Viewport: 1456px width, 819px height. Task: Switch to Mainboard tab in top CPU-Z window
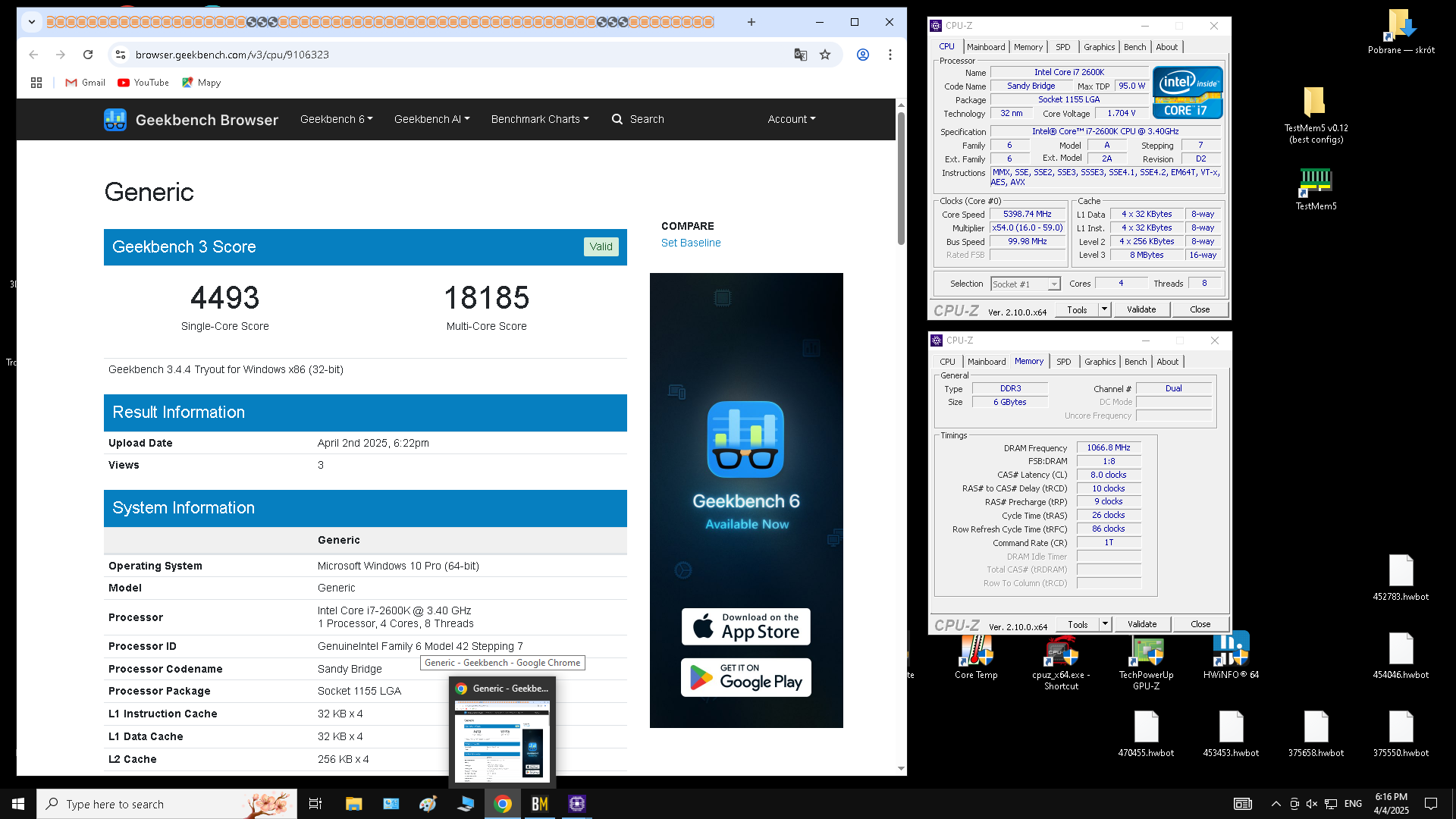(986, 47)
